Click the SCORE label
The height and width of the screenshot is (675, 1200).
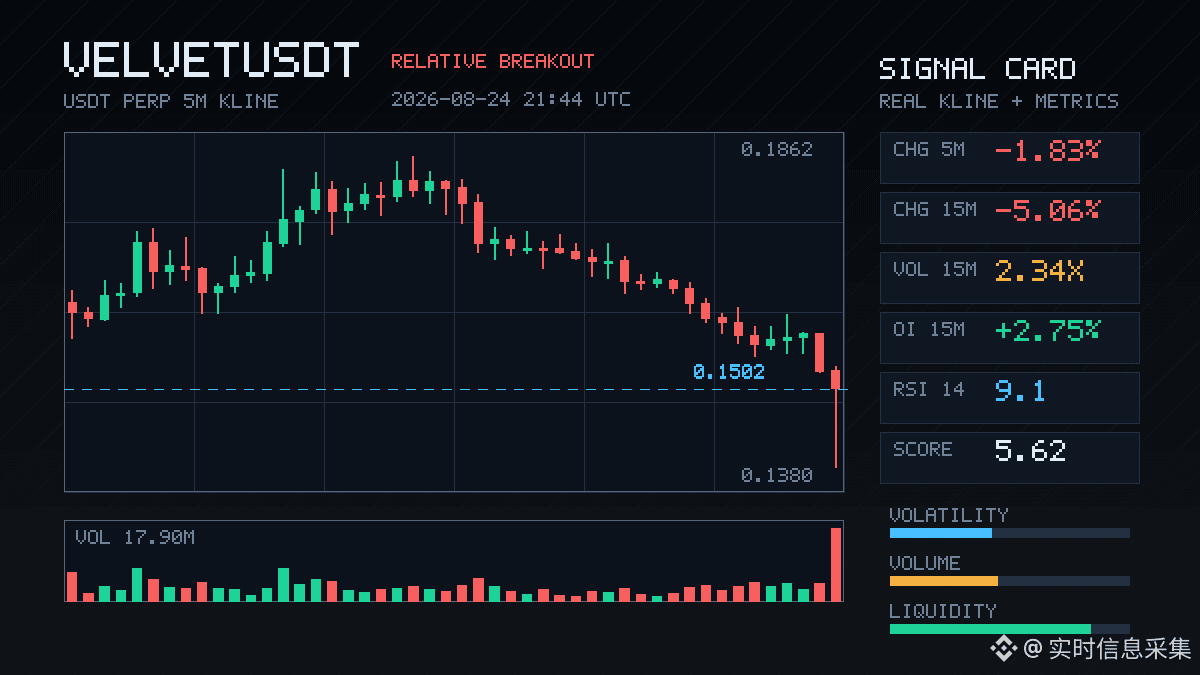[923, 449]
